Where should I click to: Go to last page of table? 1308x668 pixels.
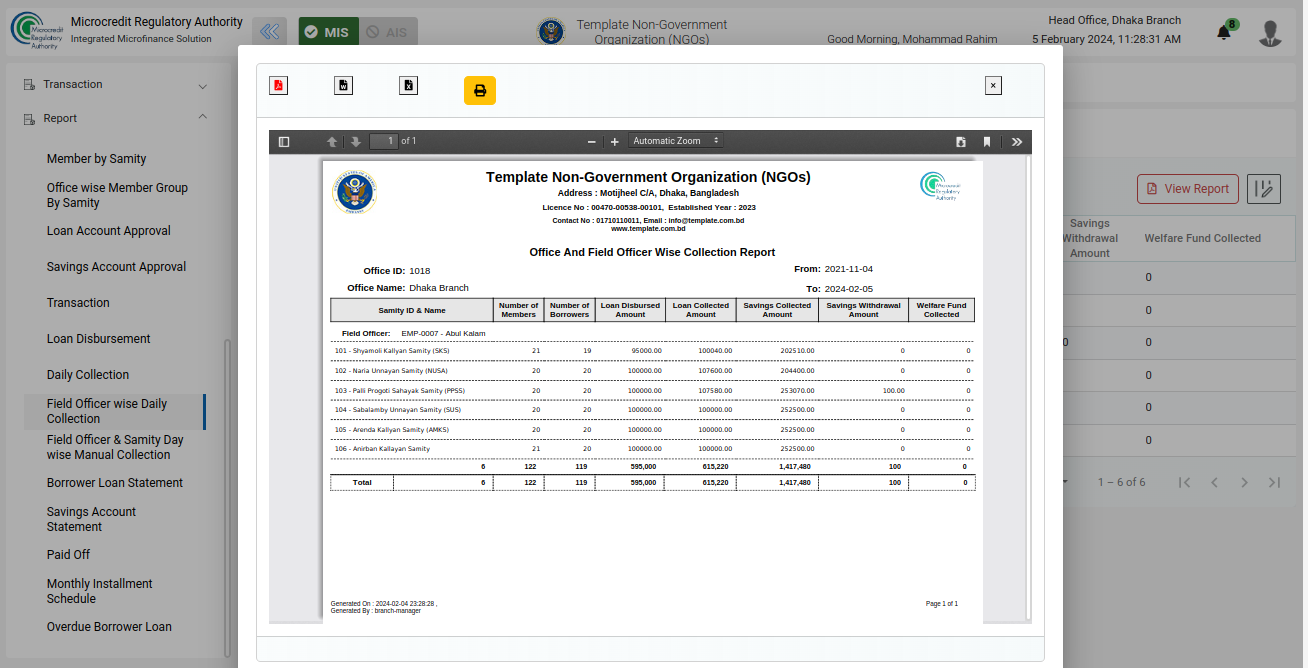[1274, 482]
